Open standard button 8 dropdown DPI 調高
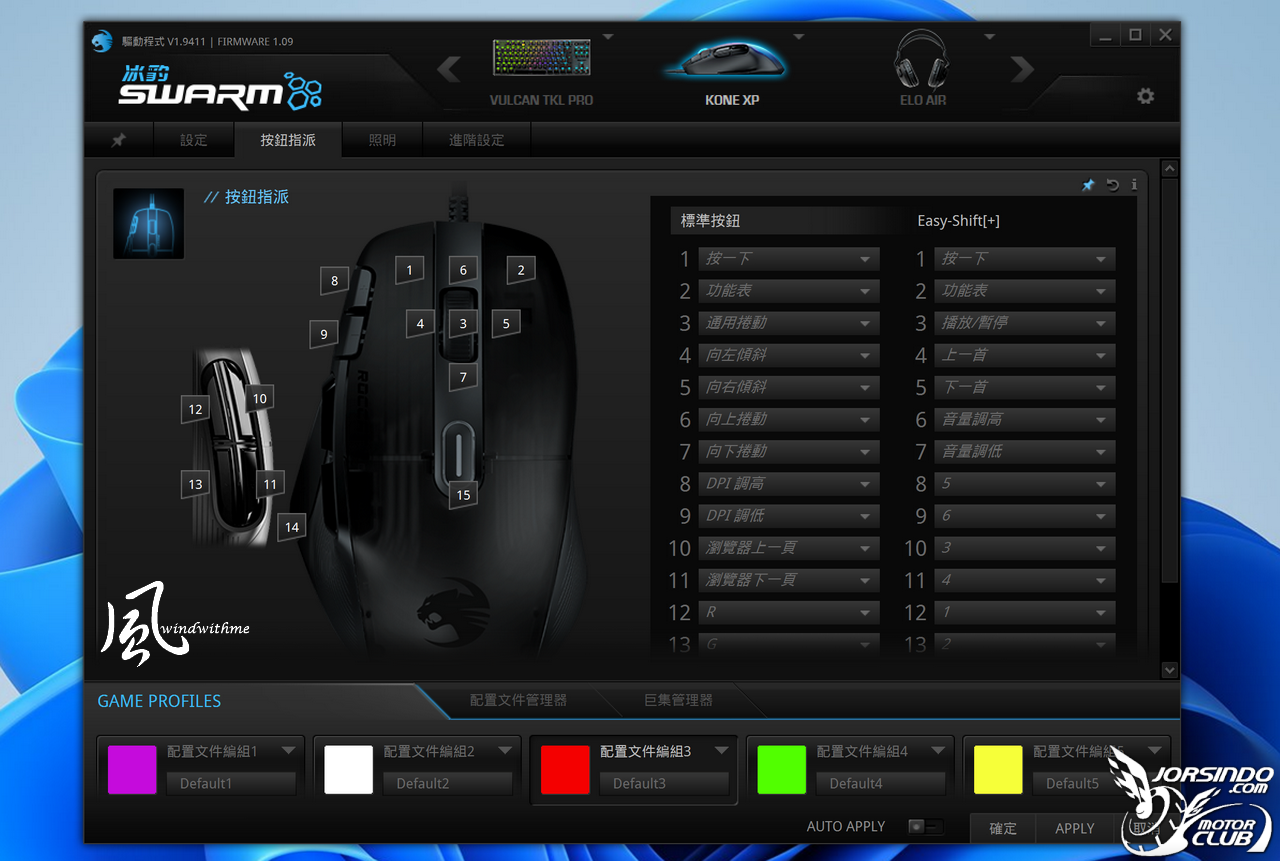Viewport: 1280px width, 861px height. pos(789,484)
